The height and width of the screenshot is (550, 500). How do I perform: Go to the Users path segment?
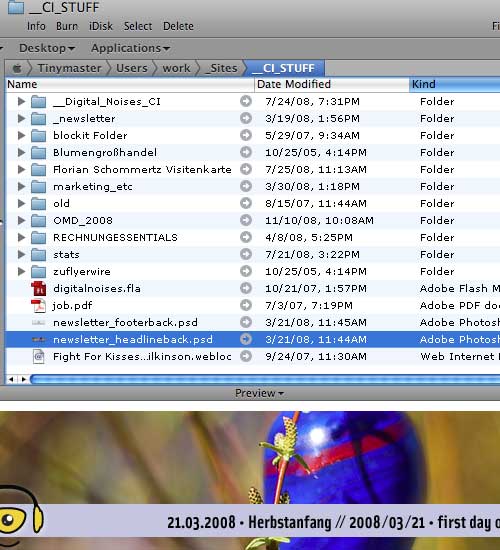pyautogui.click(x=132, y=68)
